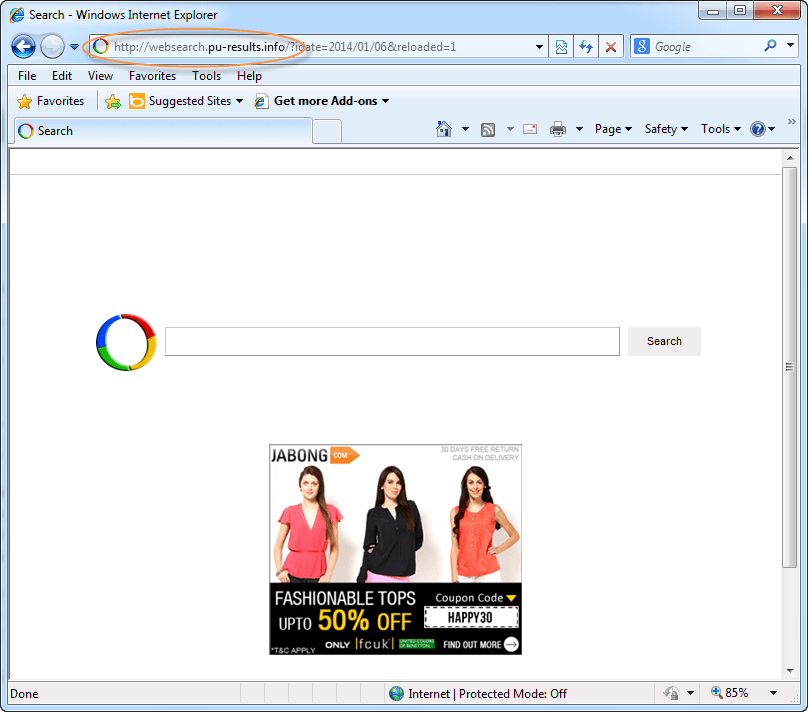Click the HAPPY30 coupon code box
The image size is (808, 712).
coord(471,617)
